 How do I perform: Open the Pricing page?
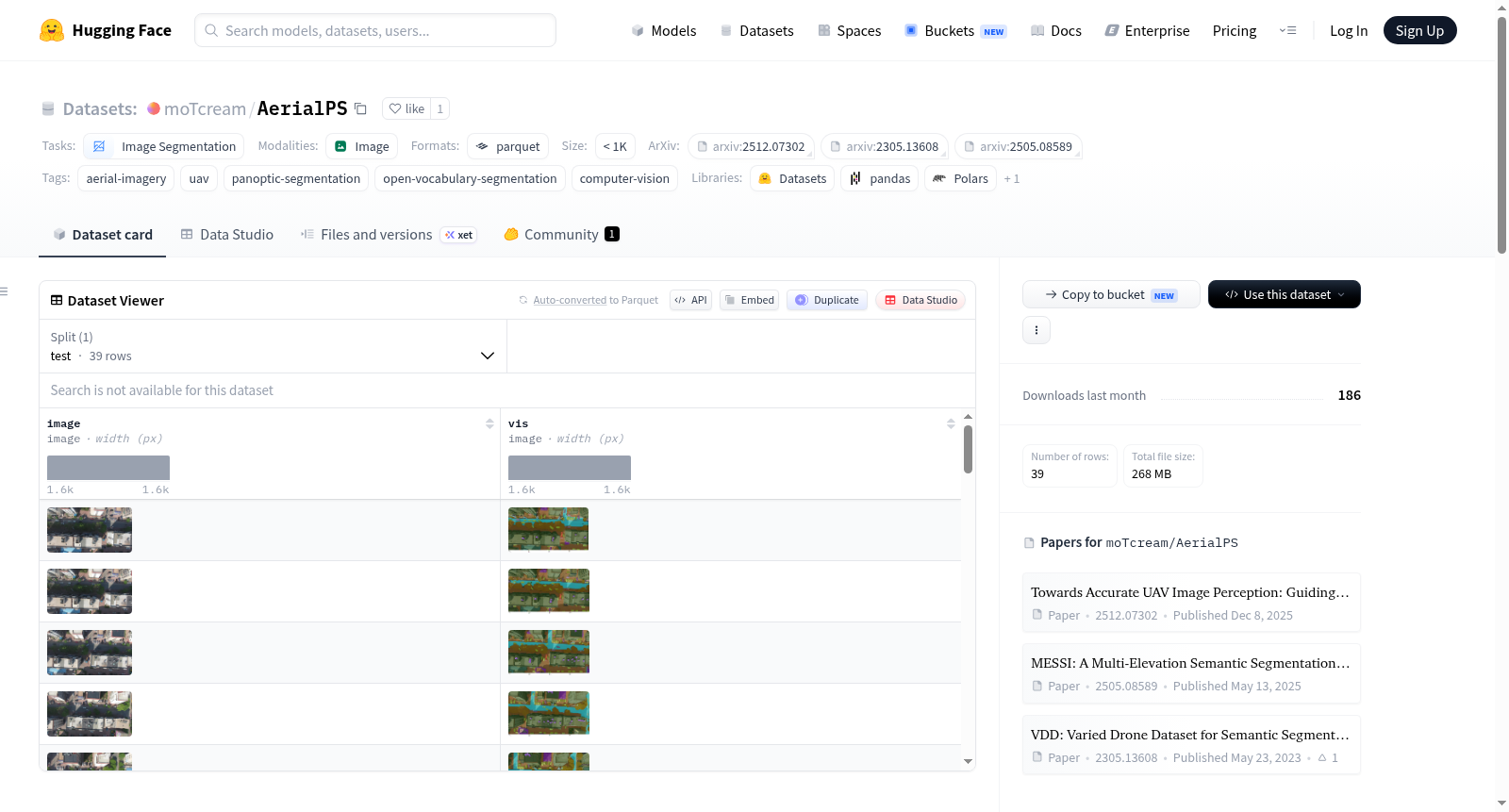pos(1235,30)
